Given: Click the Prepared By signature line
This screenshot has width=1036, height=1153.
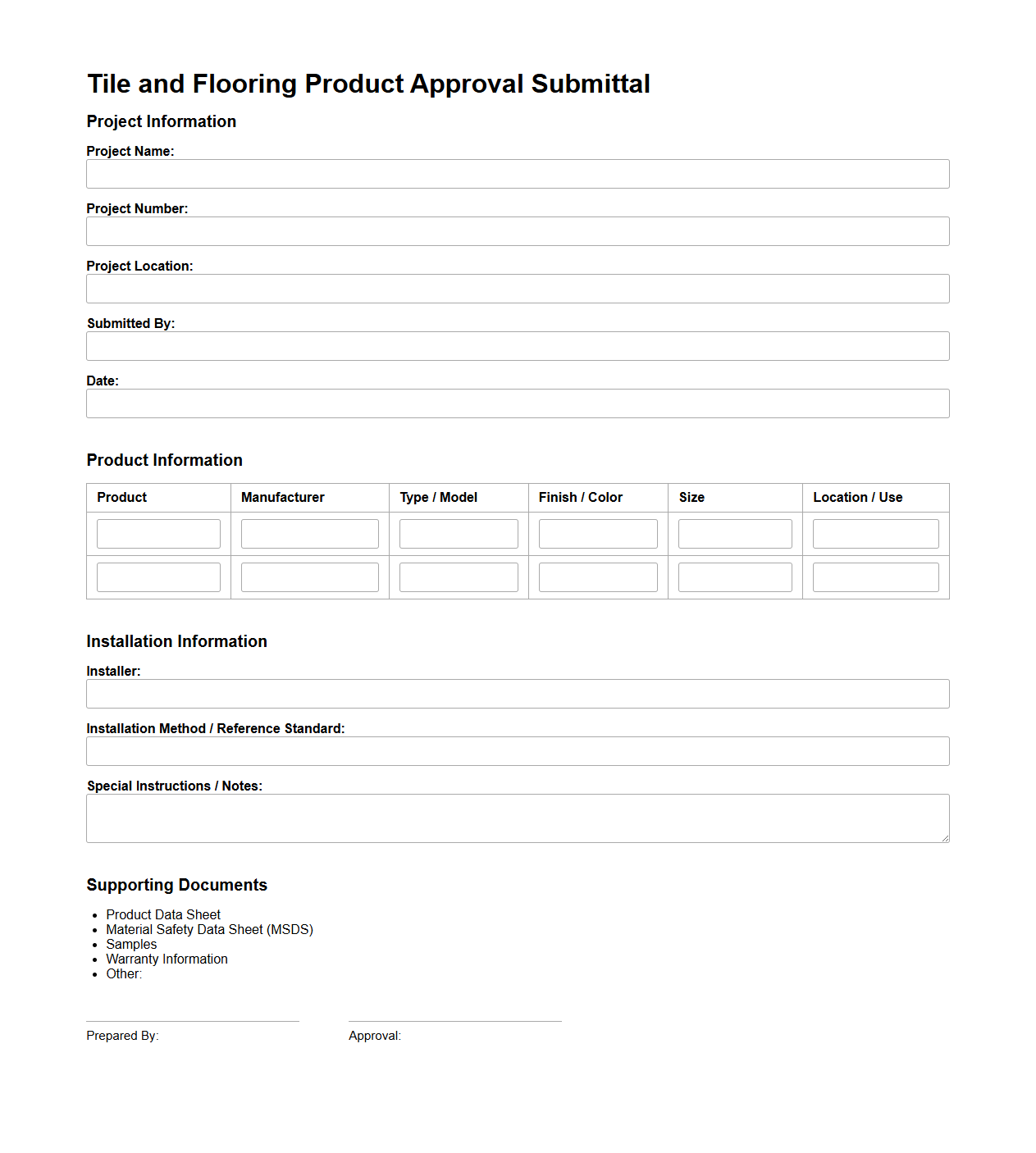Looking at the screenshot, I should point(193,1019).
